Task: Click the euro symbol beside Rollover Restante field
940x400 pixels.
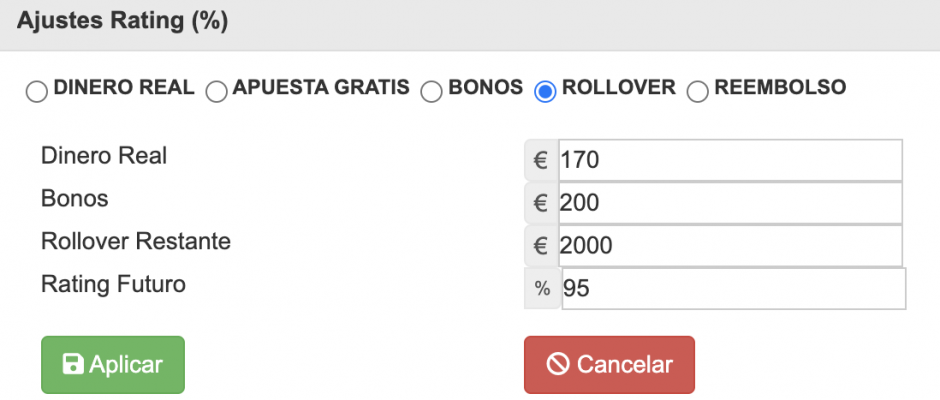Action: tap(541, 246)
